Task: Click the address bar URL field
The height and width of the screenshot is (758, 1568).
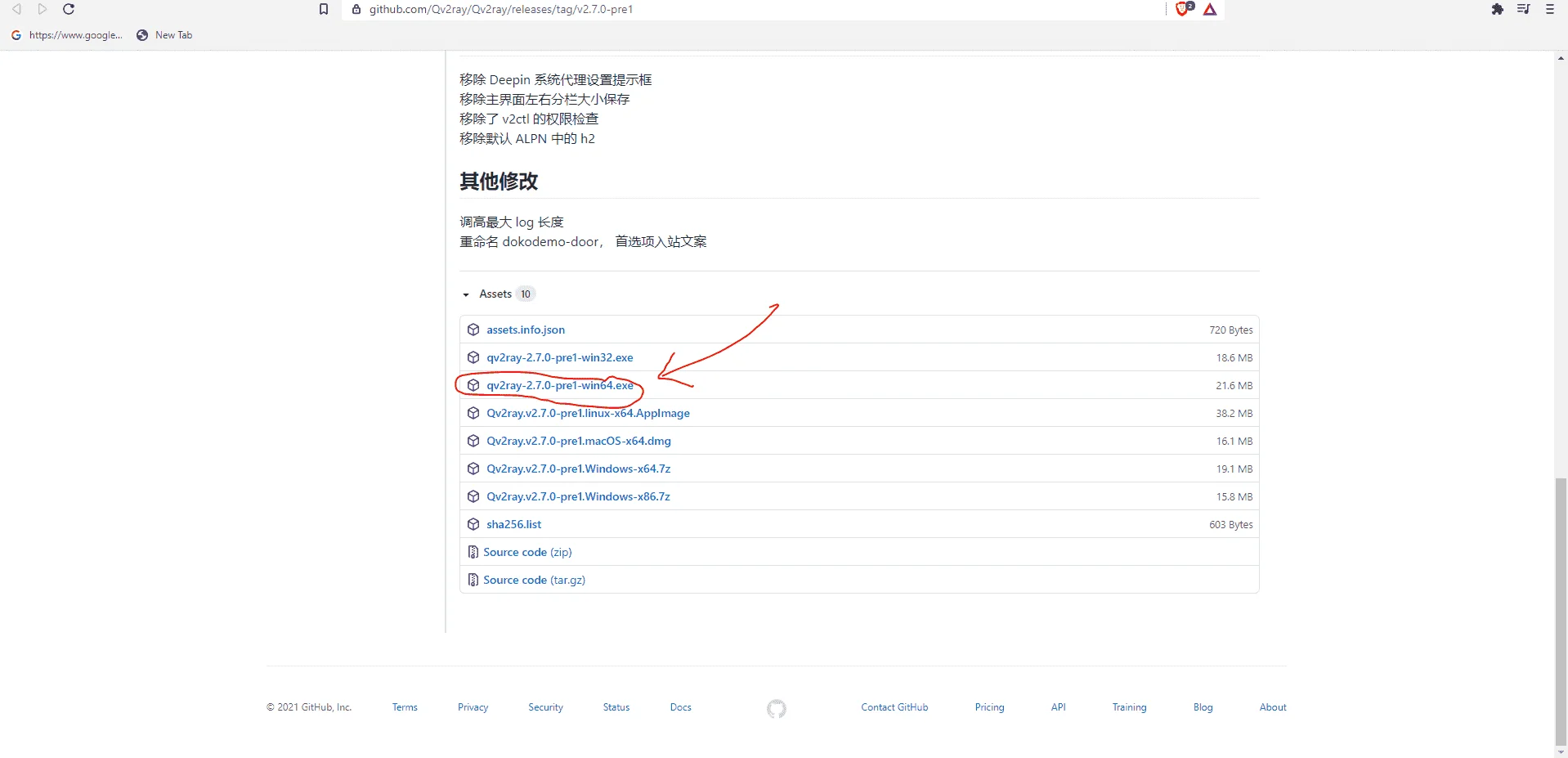Action: (752, 9)
